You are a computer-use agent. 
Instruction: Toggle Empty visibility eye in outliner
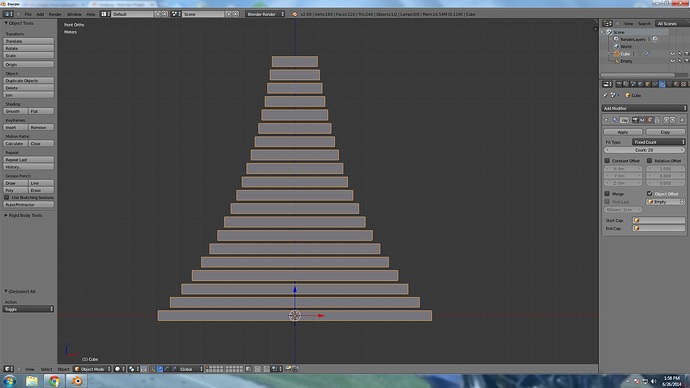[672, 61]
